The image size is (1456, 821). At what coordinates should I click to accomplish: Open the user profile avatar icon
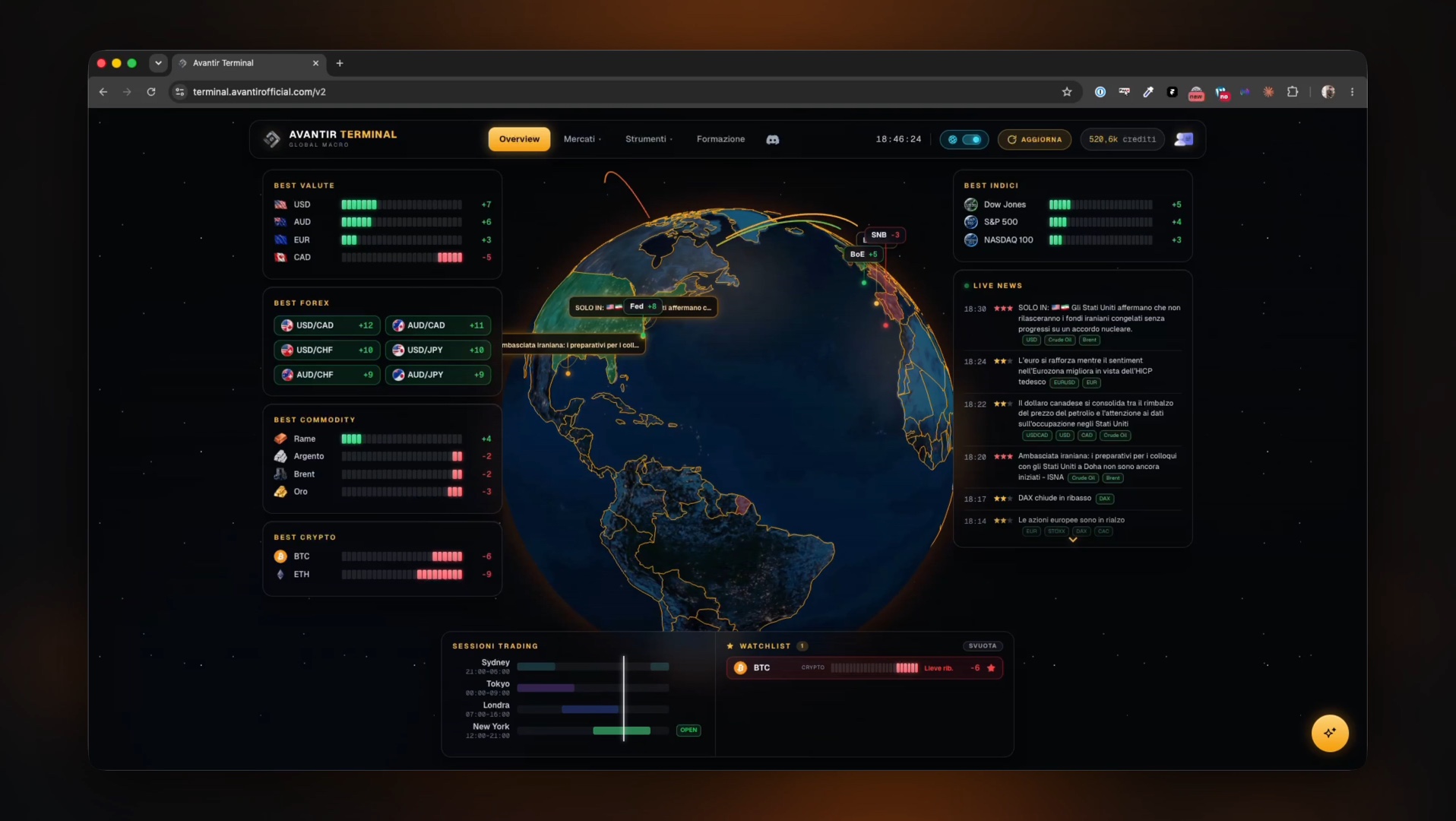tap(1184, 139)
